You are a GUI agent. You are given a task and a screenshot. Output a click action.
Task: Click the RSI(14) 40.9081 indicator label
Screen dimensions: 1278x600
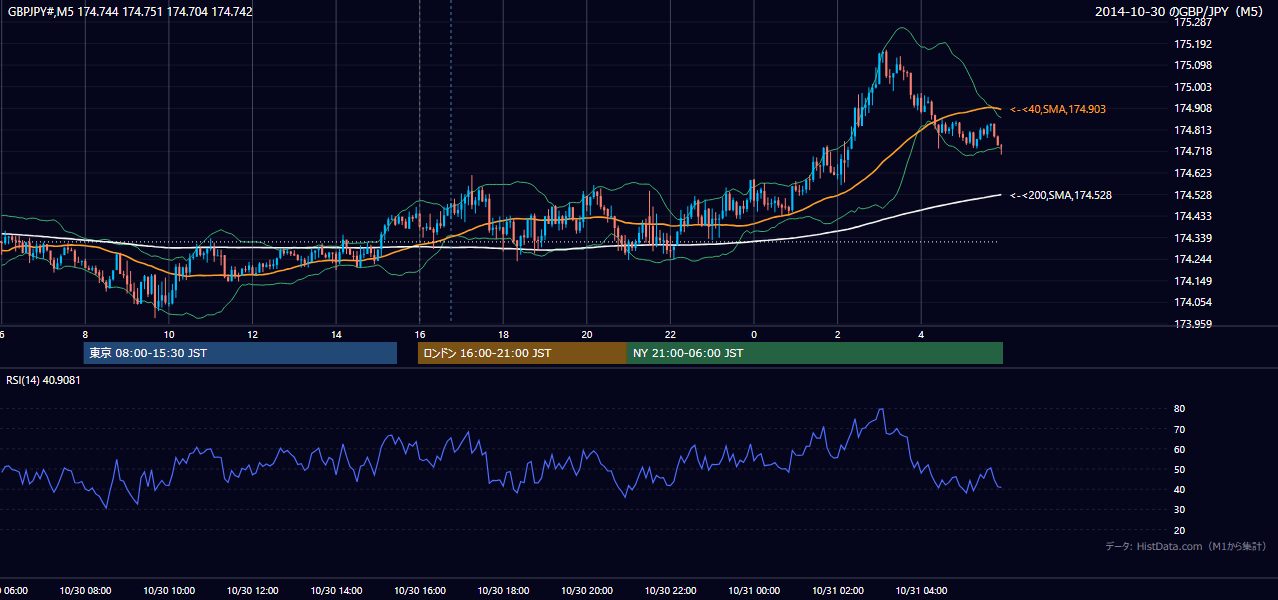43,380
